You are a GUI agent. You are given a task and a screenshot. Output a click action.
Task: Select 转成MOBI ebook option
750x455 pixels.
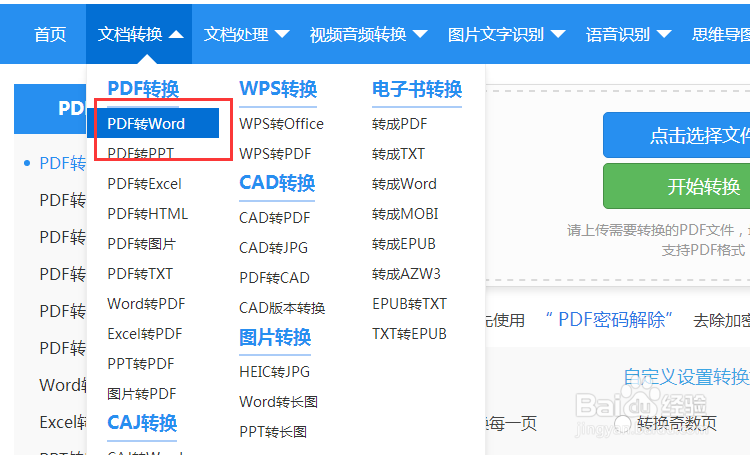[x=405, y=214]
